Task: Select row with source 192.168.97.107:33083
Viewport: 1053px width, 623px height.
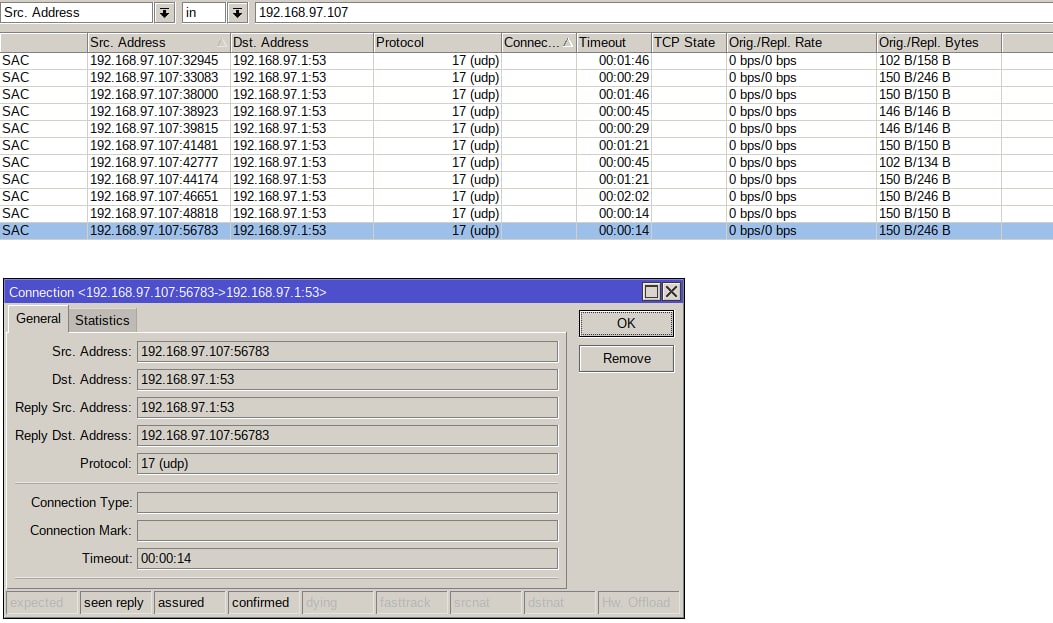Action: coord(526,77)
